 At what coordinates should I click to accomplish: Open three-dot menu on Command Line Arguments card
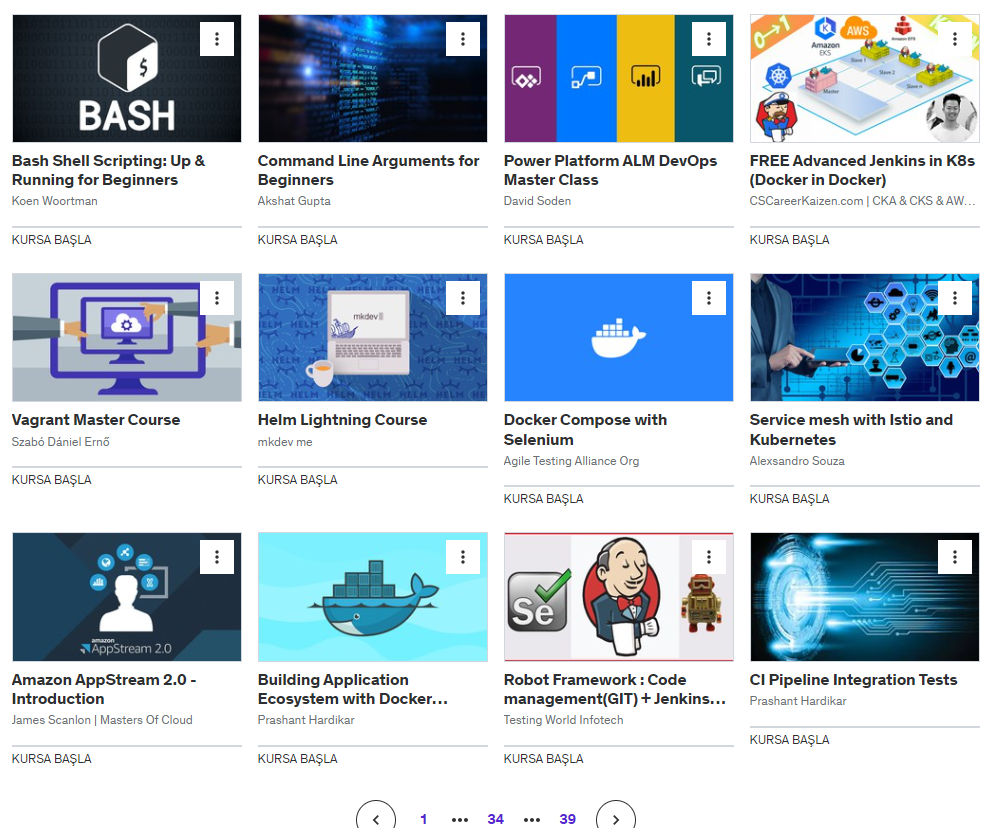(x=463, y=39)
